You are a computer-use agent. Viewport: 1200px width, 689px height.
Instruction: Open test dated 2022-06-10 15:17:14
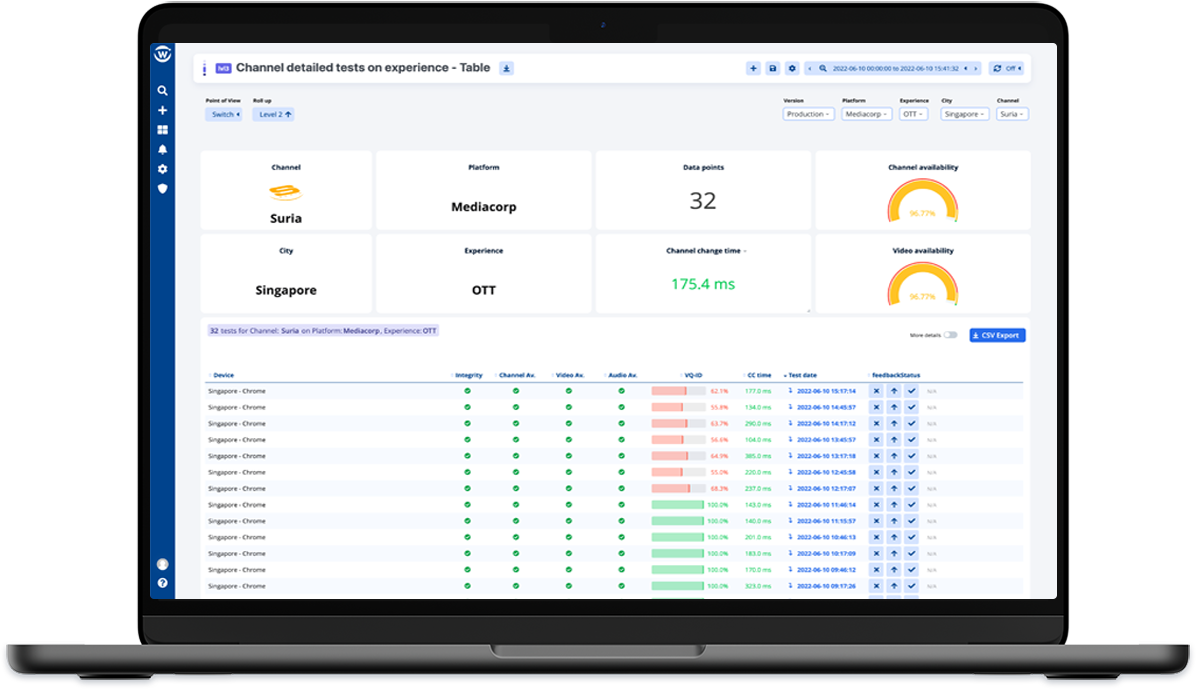pos(825,391)
